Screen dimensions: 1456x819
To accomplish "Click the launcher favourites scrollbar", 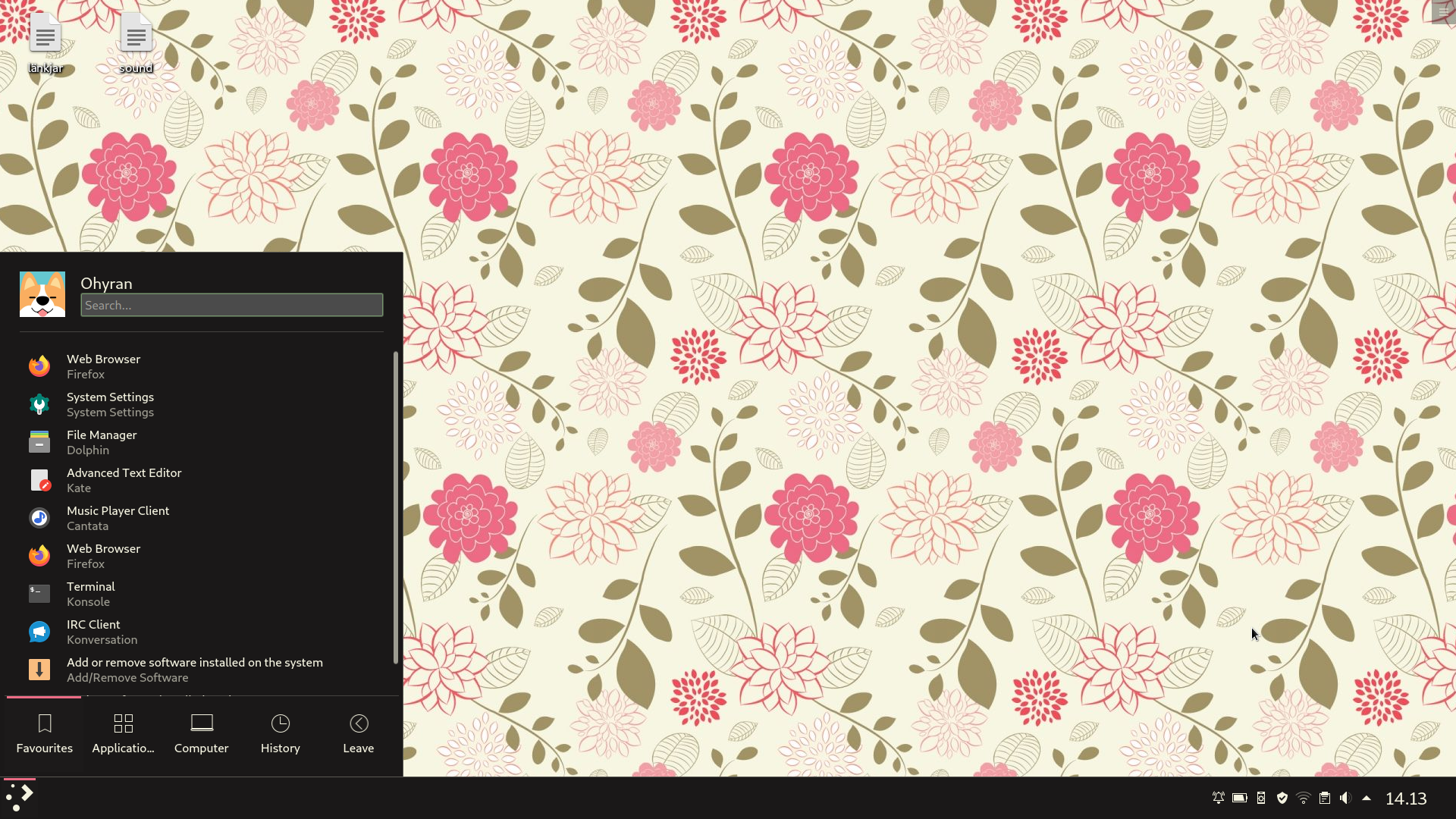I will click(395, 507).
